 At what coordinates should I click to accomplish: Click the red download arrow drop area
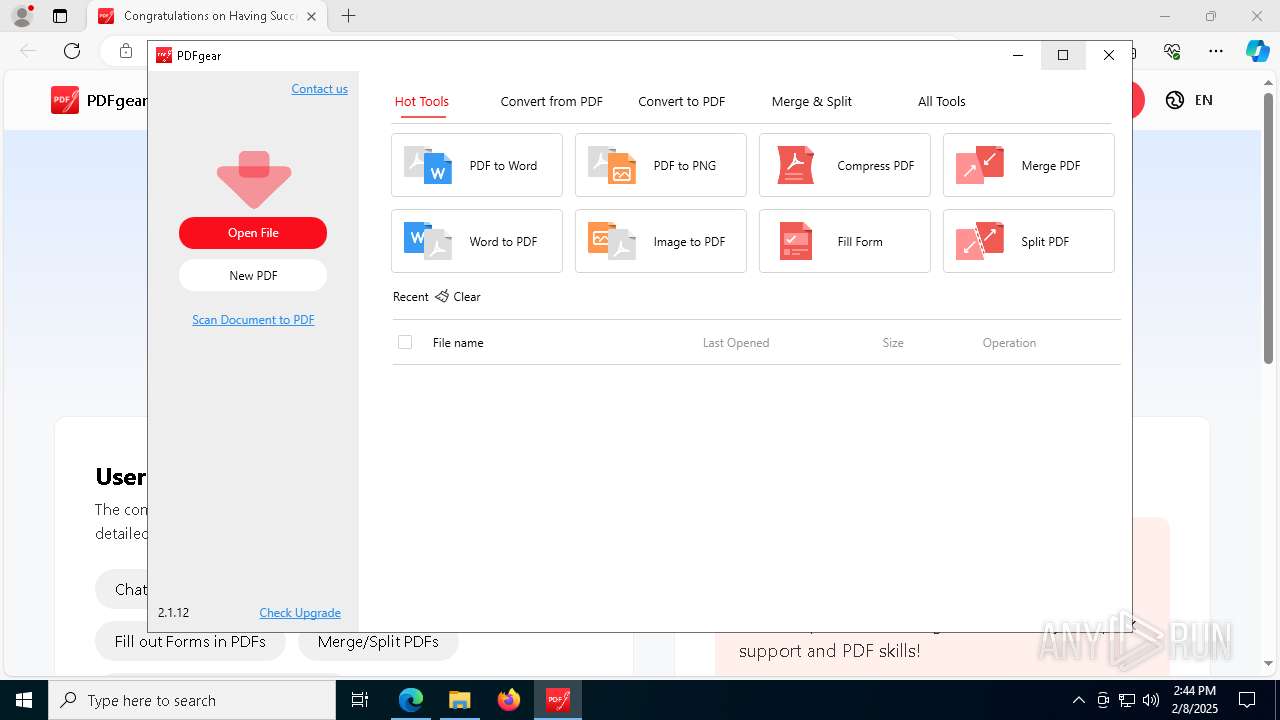pyautogui.click(x=253, y=179)
